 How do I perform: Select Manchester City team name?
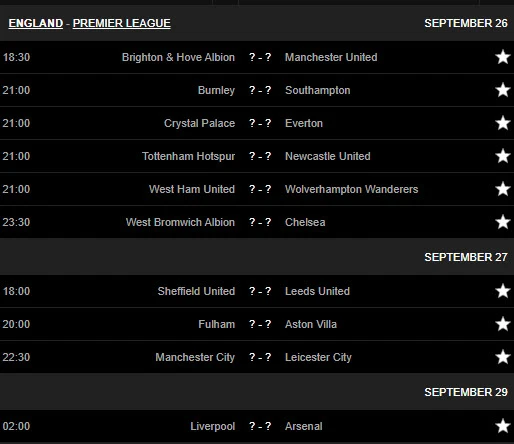(x=195, y=357)
